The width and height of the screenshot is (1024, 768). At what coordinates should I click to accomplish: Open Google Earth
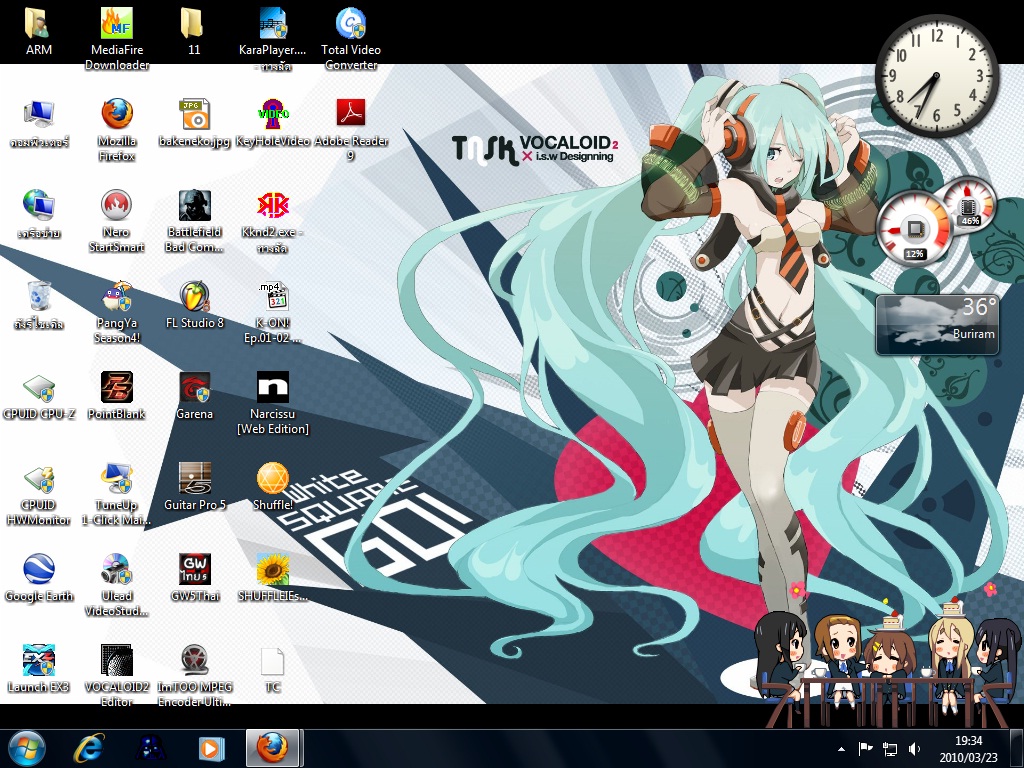39,578
